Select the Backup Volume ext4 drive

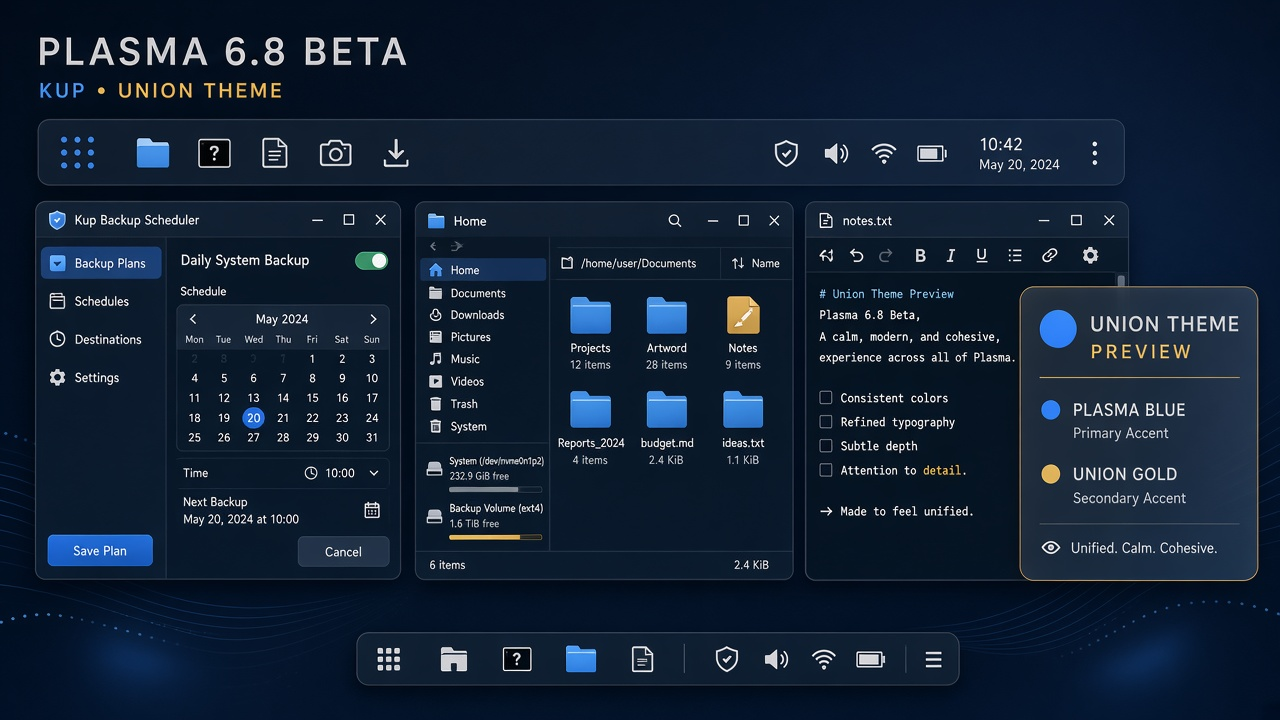484,520
